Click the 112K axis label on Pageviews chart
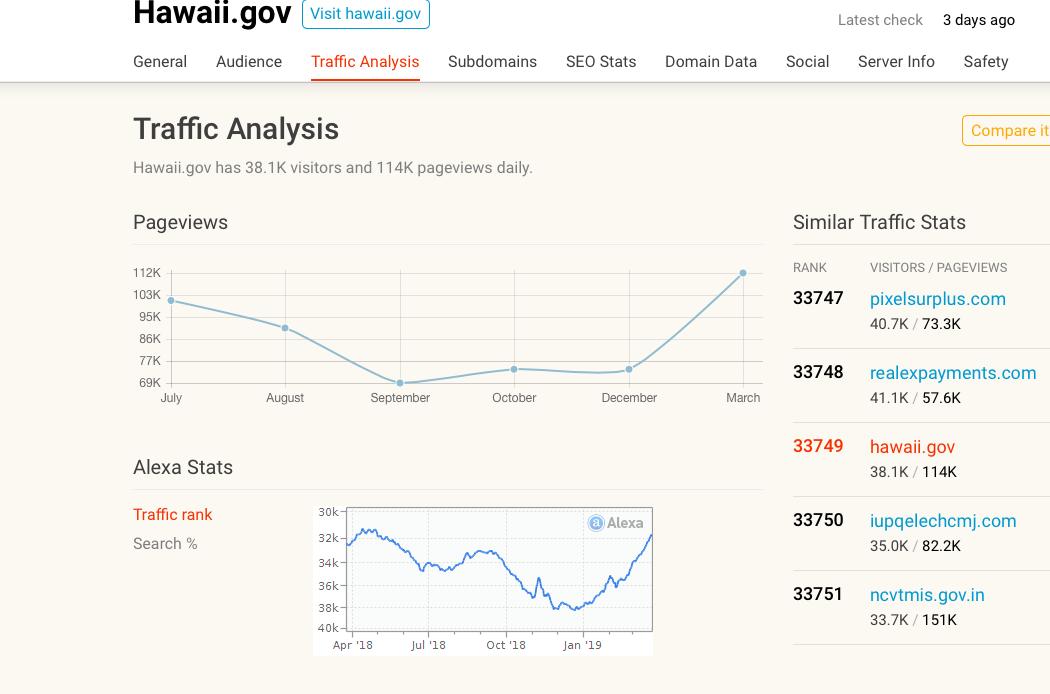This screenshot has height=694, width=1050. click(147, 273)
